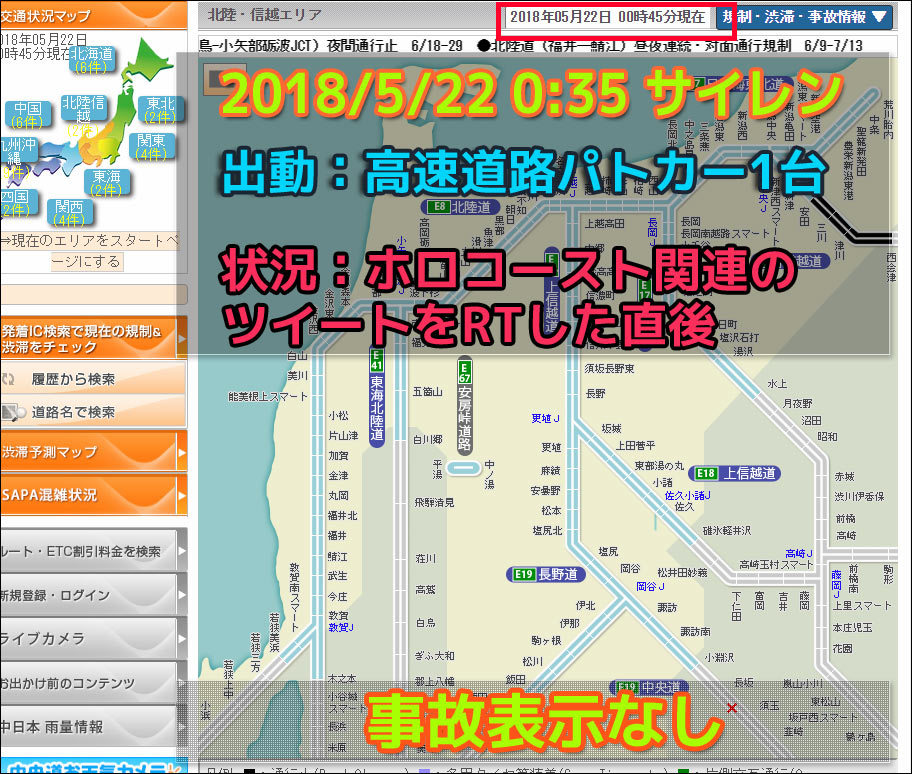Expand arrow on SAPA混雑状況 button
Image resolution: width=912 pixels, height=774 pixels.
tap(182, 495)
